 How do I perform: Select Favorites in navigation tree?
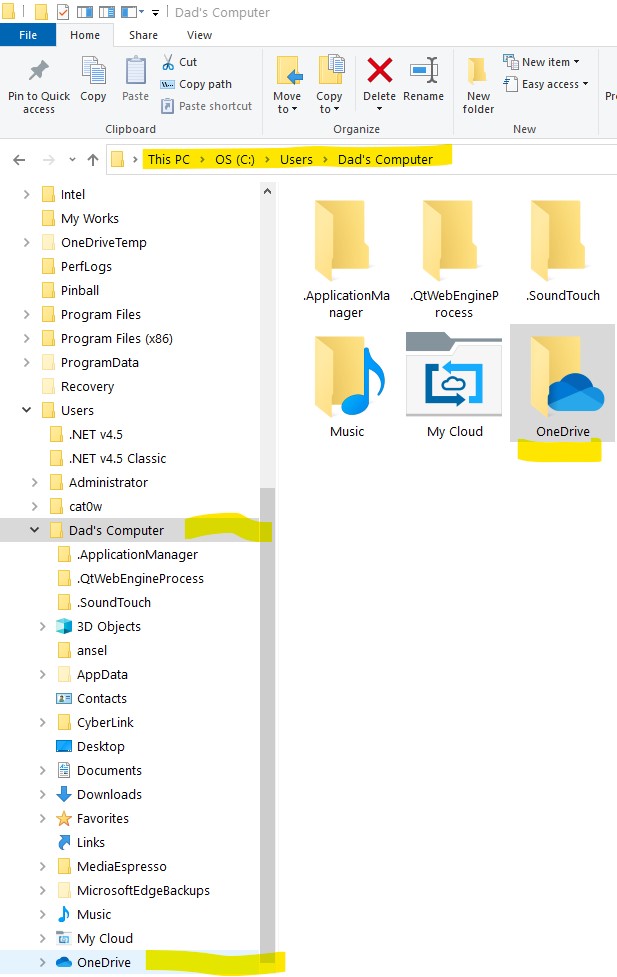103,819
